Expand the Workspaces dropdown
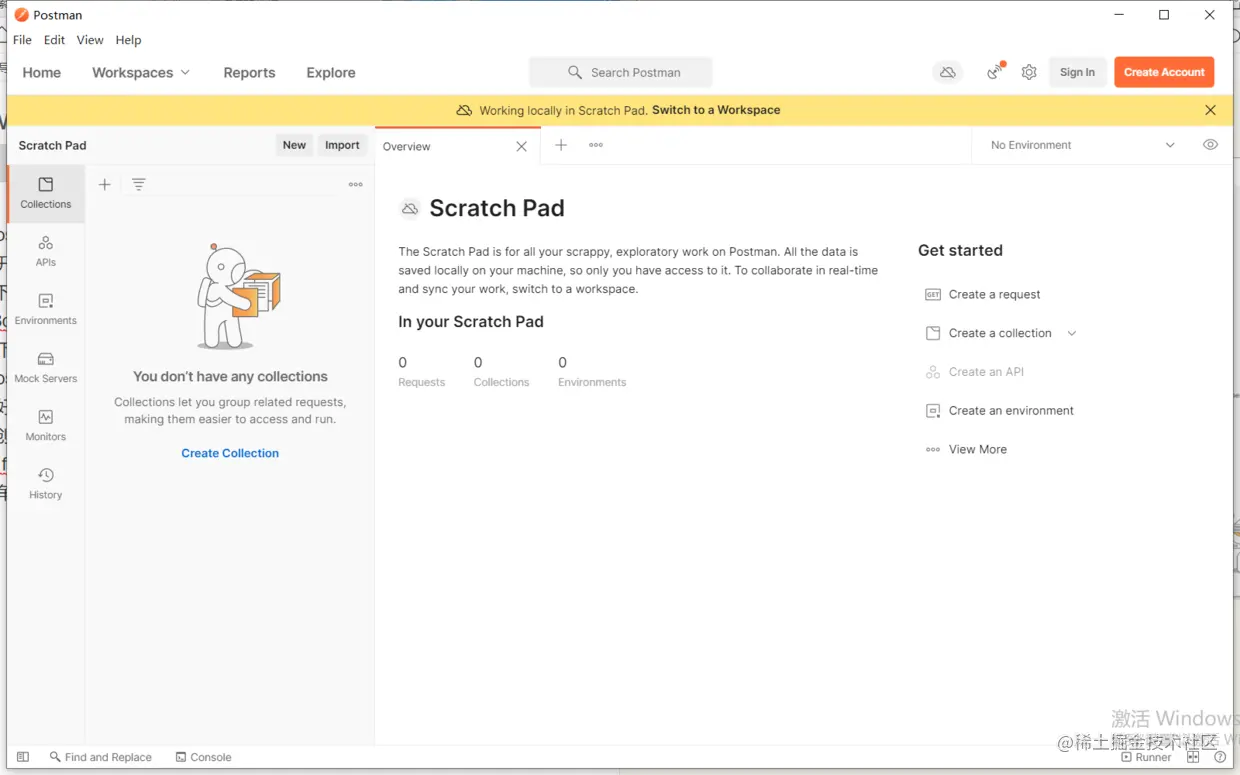 point(141,72)
